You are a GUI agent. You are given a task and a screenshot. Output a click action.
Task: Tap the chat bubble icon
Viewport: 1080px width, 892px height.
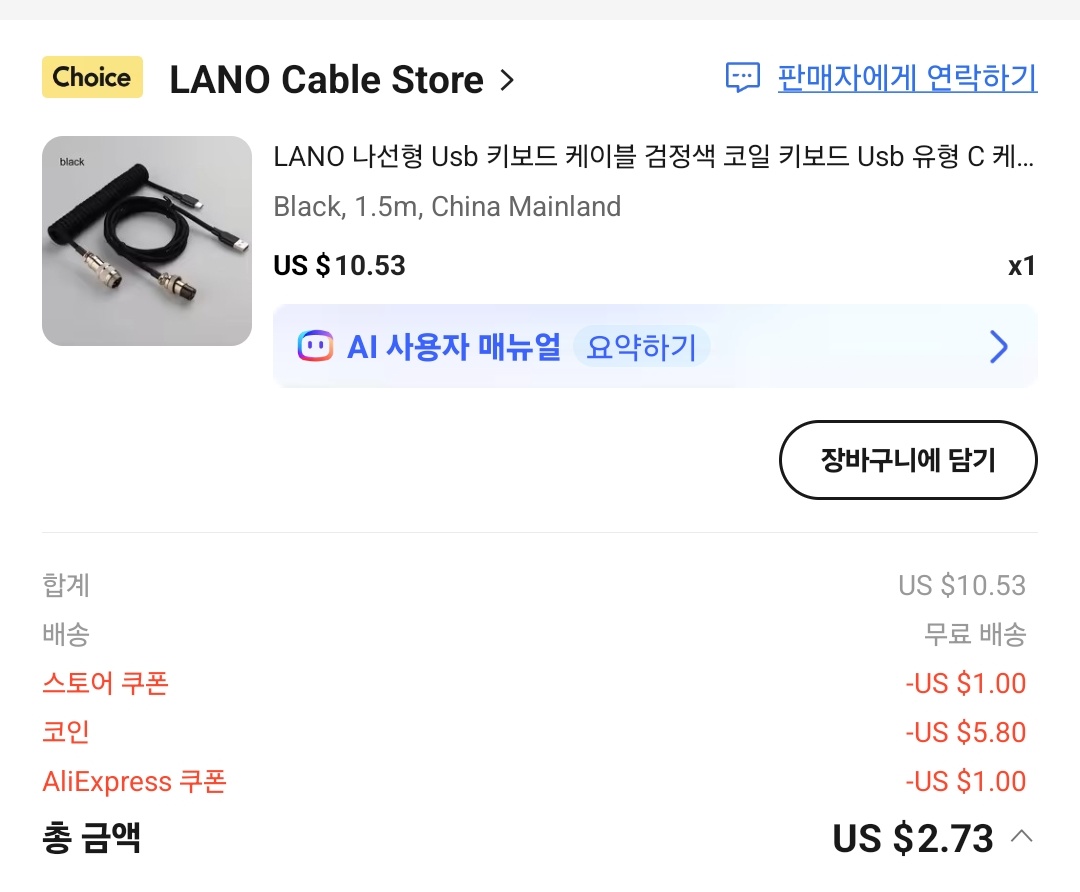click(x=742, y=78)
